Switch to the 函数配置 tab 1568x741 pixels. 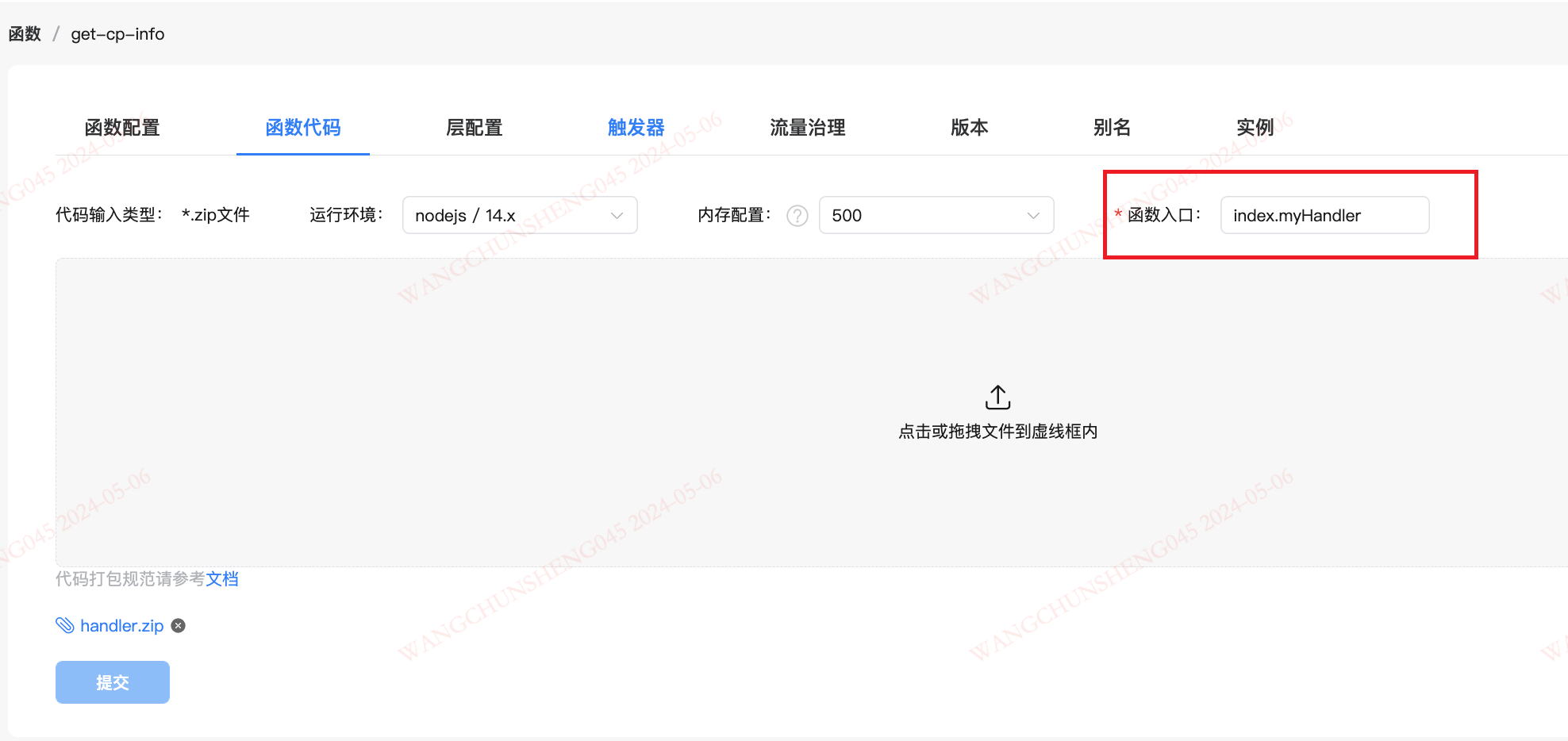click(x=122, y=128)
